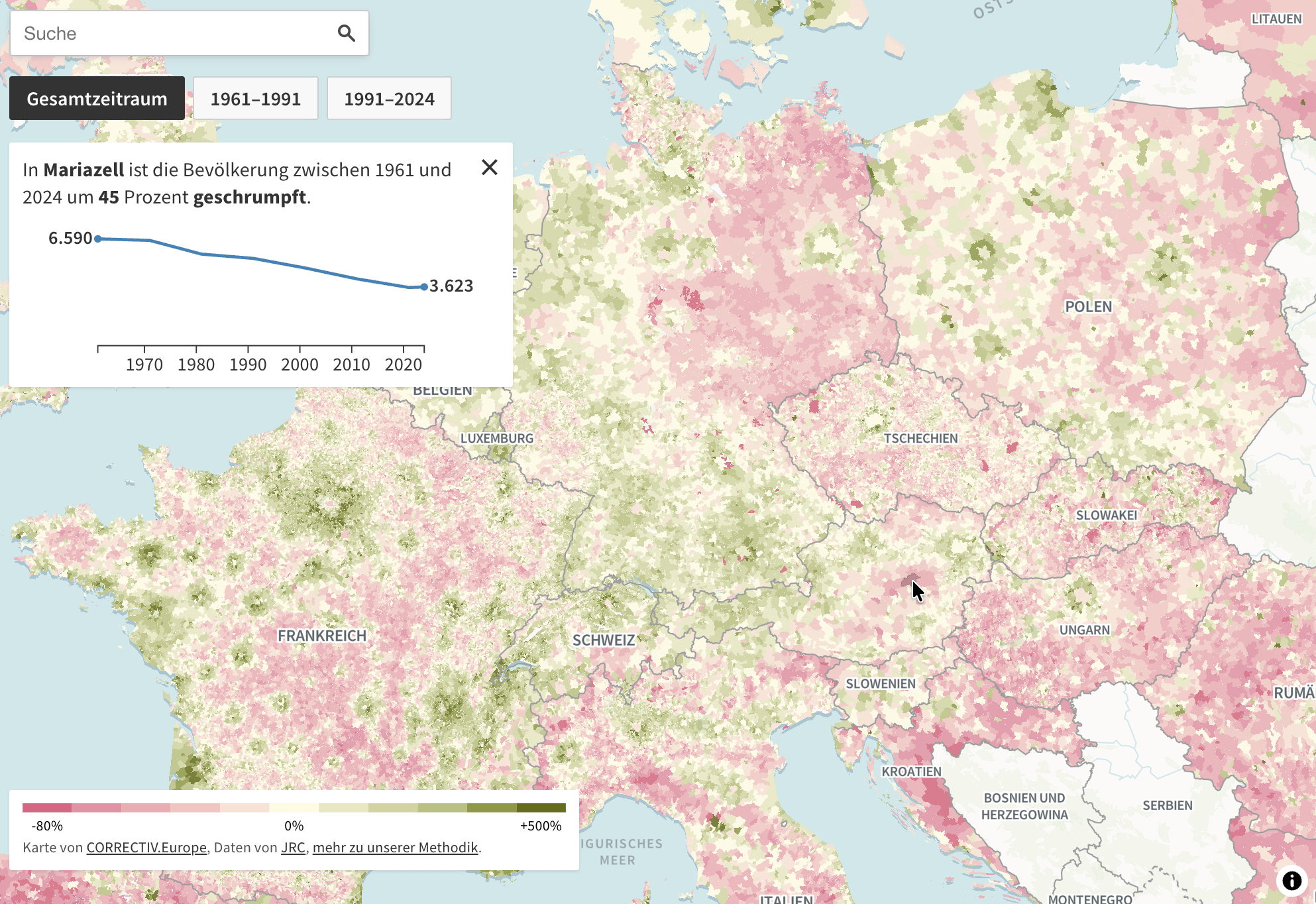The height and width of the screenshot is (904, 1316).
Task: Open the CORRECTIV.Europe link
Action: (x=146, y=847)
